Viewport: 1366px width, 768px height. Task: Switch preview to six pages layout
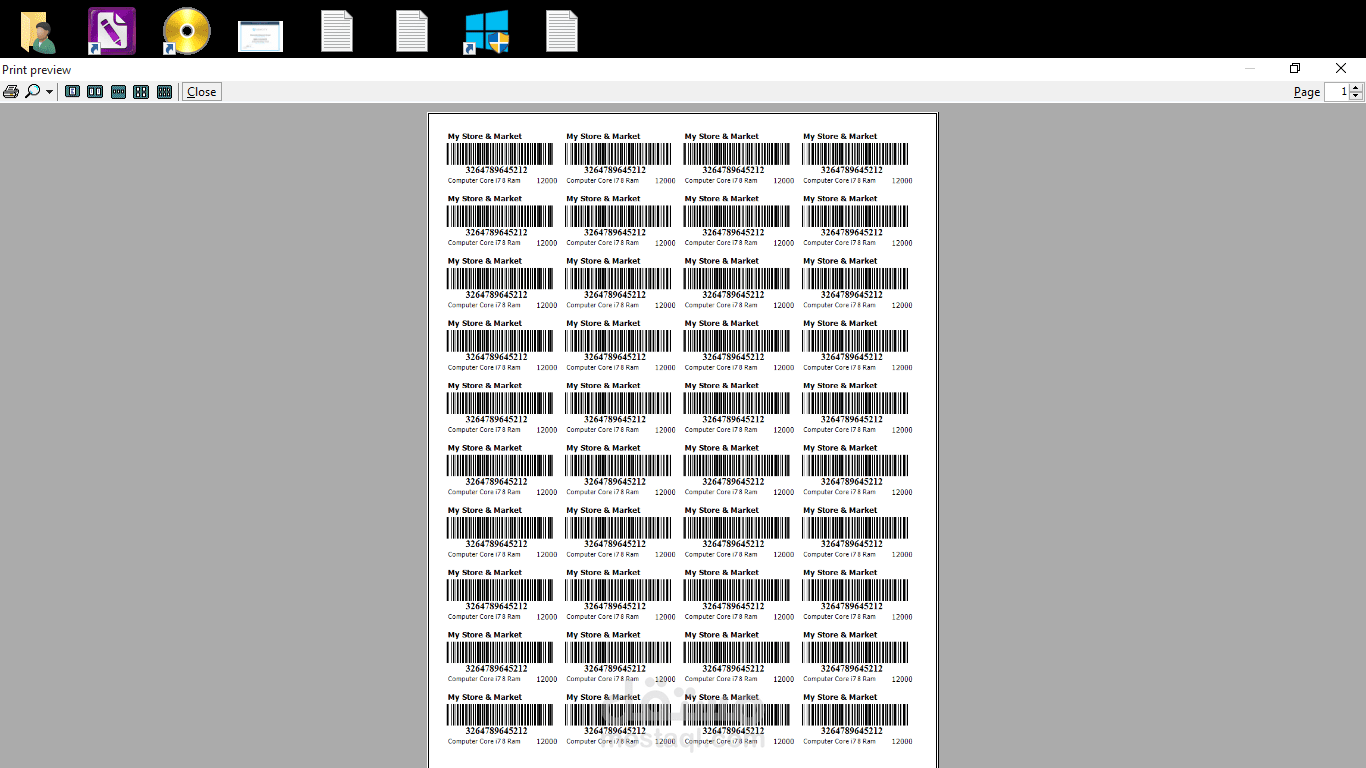(x=164, y=92)
